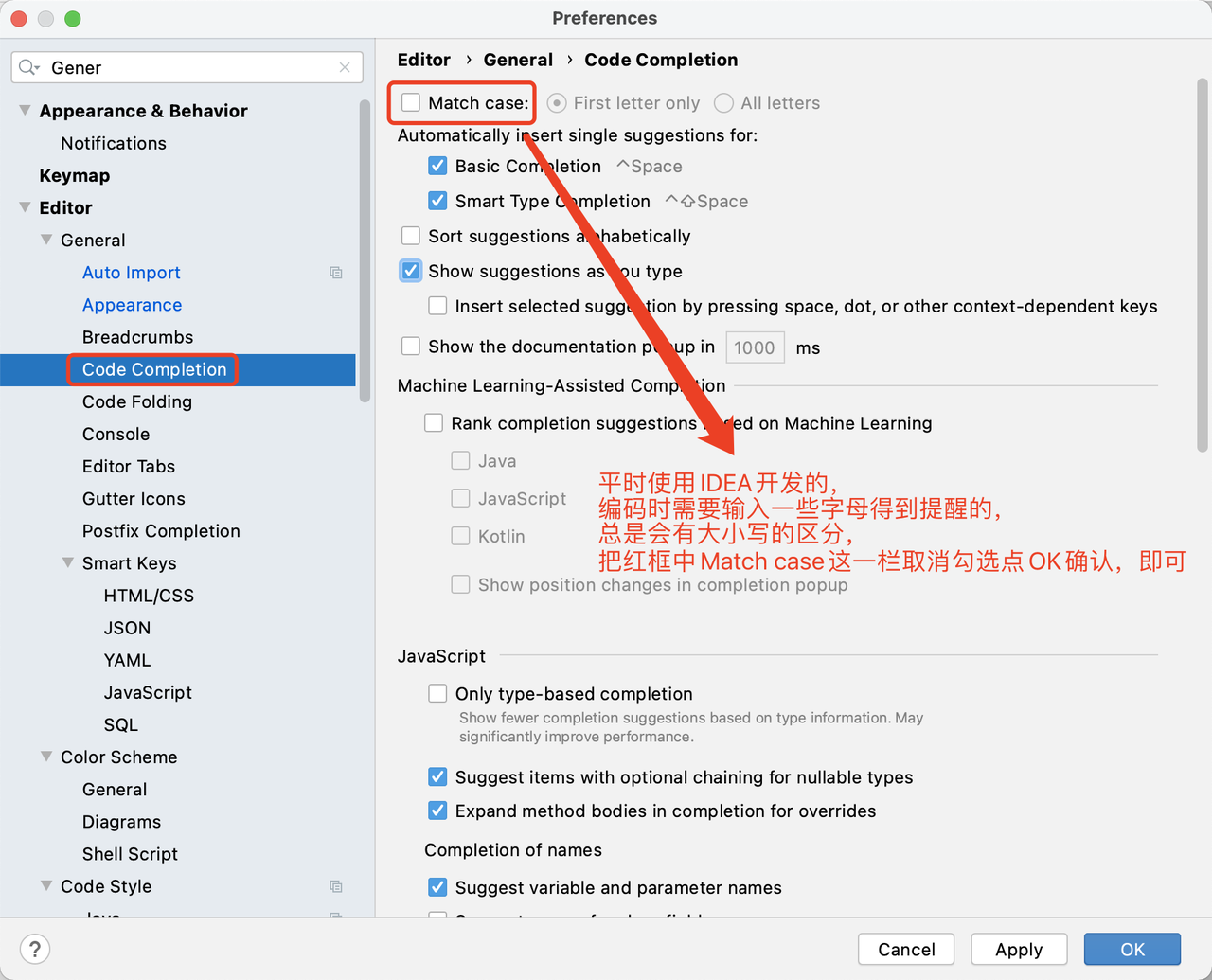The image size is (1212, 980).
Task: Open the Breadcrumbs settings
Action: [138, 337]
